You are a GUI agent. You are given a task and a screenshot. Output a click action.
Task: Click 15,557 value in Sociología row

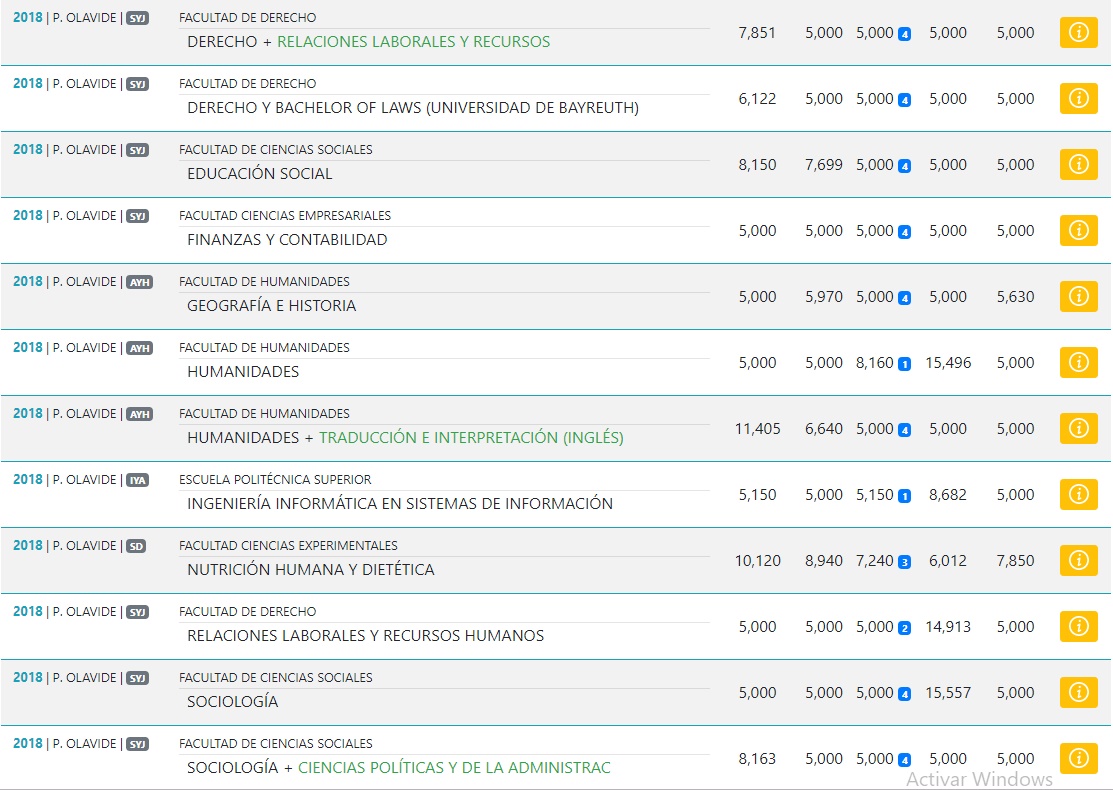point(948,692)
